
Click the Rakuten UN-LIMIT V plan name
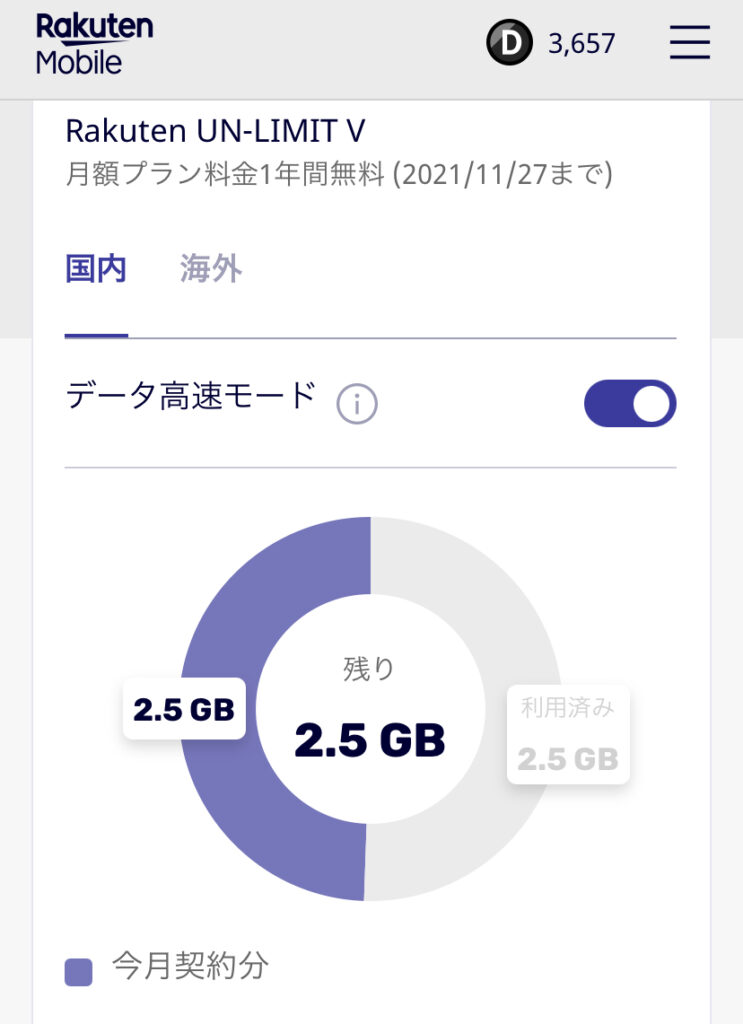[216, 131]
